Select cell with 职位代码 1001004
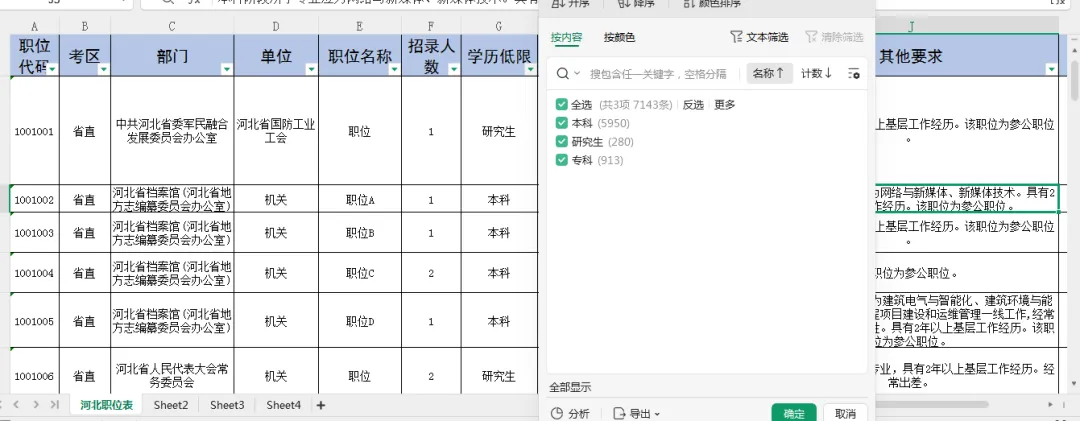The width and height of the screenshot is (1080, 421). click(34, 274)
